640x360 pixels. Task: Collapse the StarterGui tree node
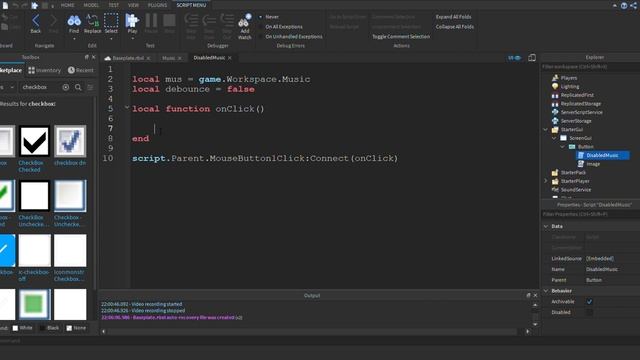546,129
